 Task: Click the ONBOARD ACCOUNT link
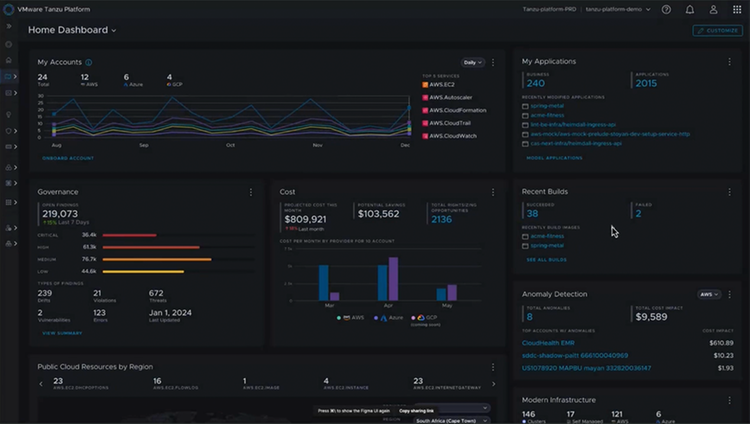68,158
